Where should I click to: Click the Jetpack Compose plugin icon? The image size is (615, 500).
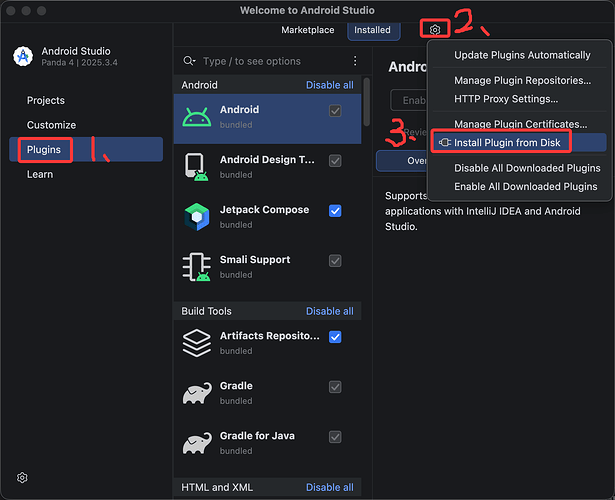[x=197, y=217]
